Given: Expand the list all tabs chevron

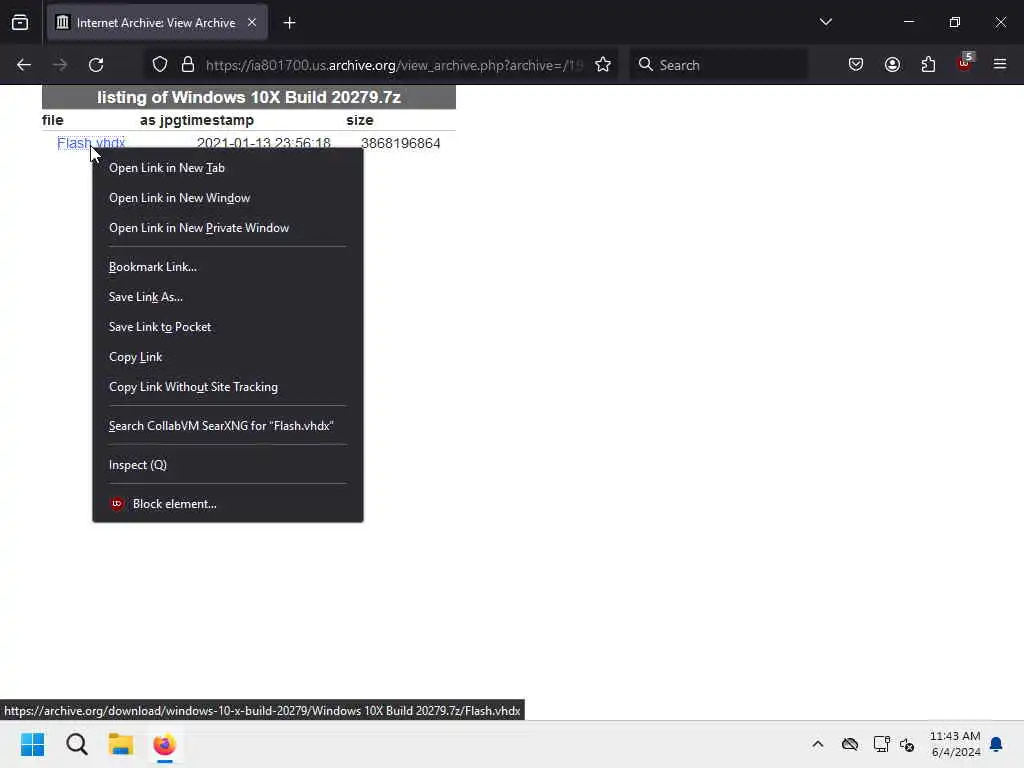Looking at the screenshot, I should pyautogui.click(x=825, y=22).
